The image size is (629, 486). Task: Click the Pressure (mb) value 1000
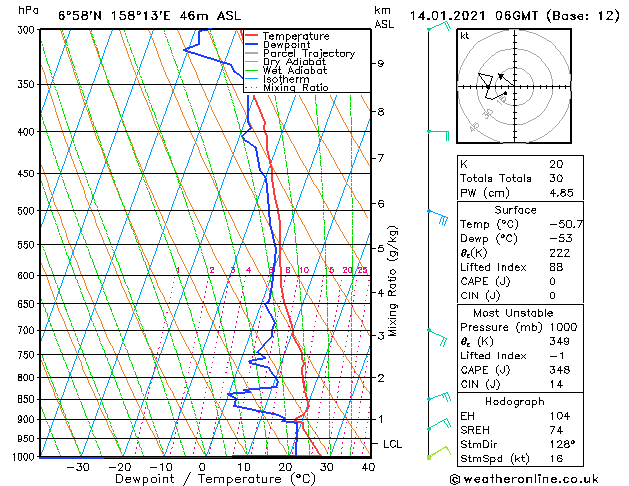point(564,327)
